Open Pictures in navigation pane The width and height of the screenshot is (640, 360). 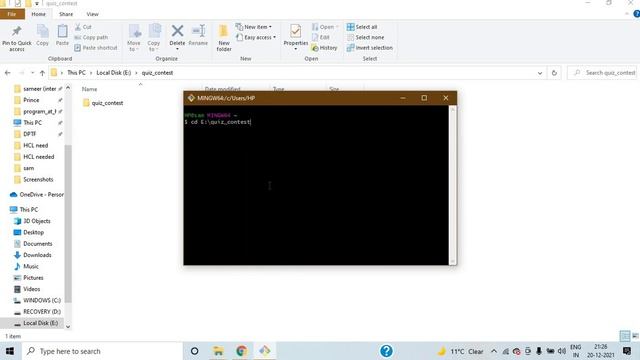coord(33,278)
